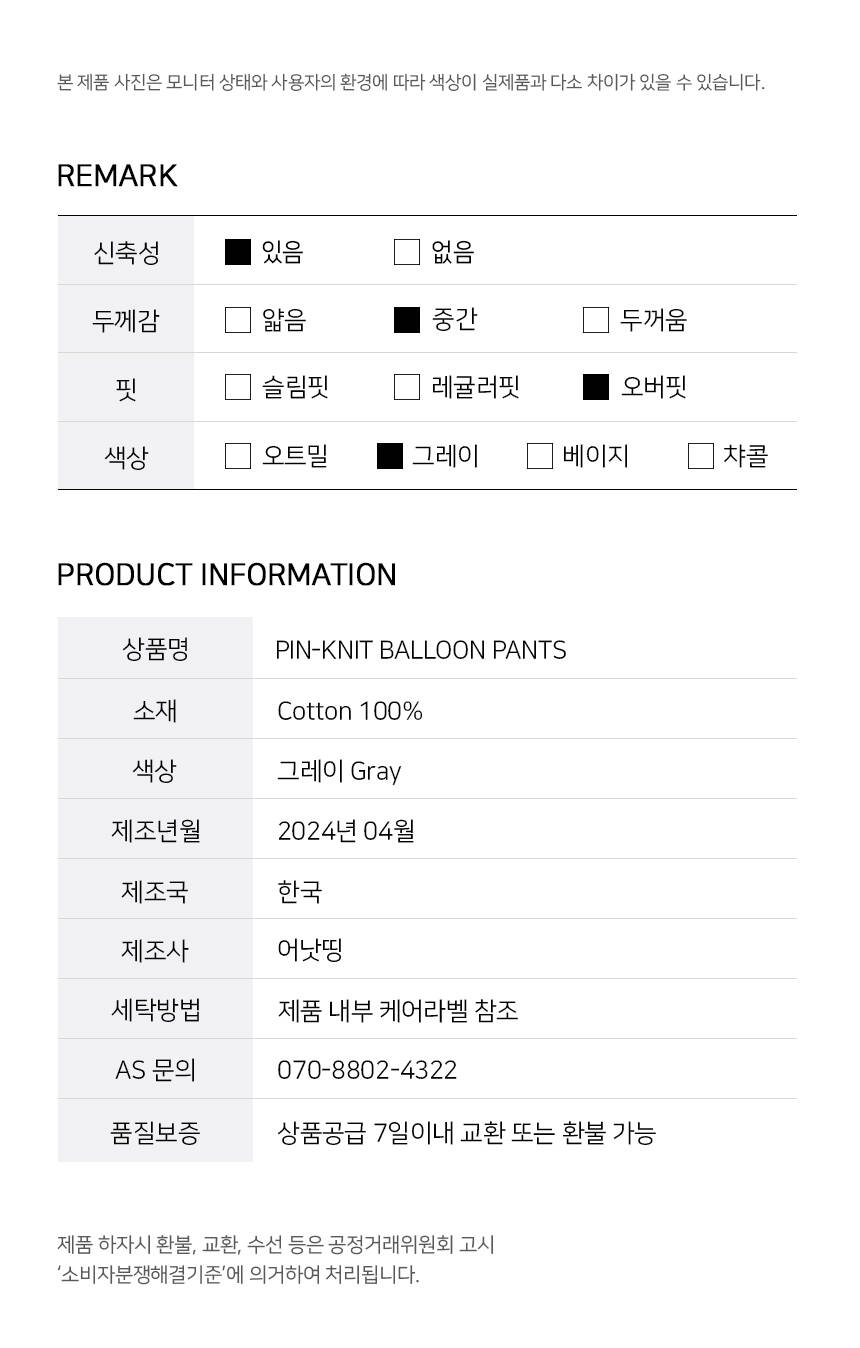This screenshot has height=1348, width=860.
Task: Toggle the 오버핏 fit checkbox
Action: (x=596, y=387)
